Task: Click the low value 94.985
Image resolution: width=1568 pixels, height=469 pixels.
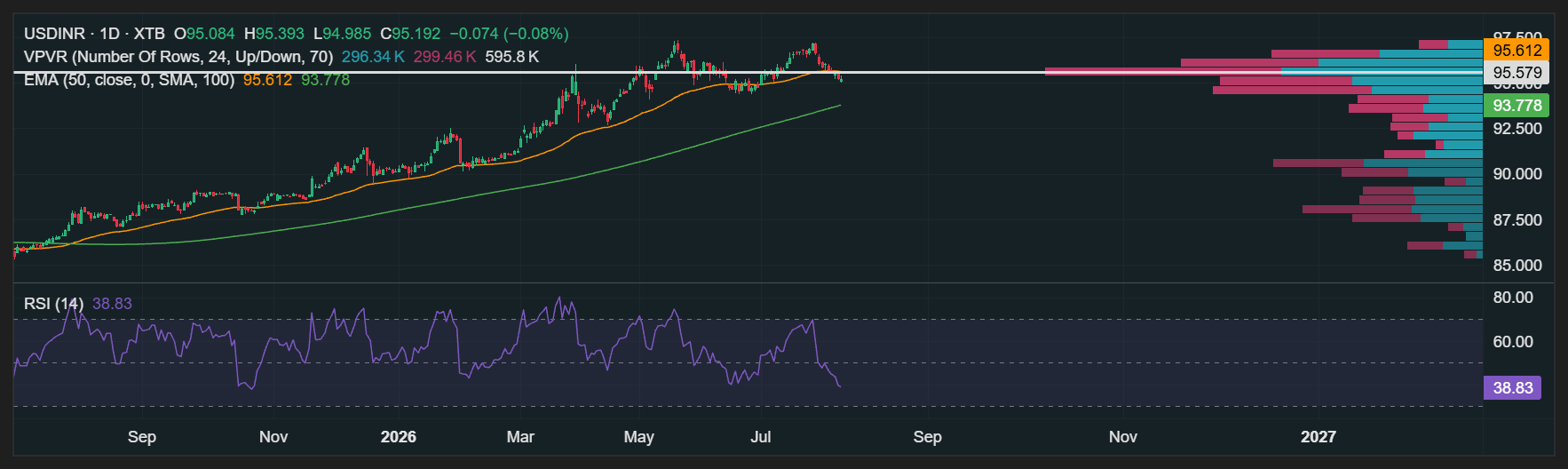Action: [x=347, y=34]
